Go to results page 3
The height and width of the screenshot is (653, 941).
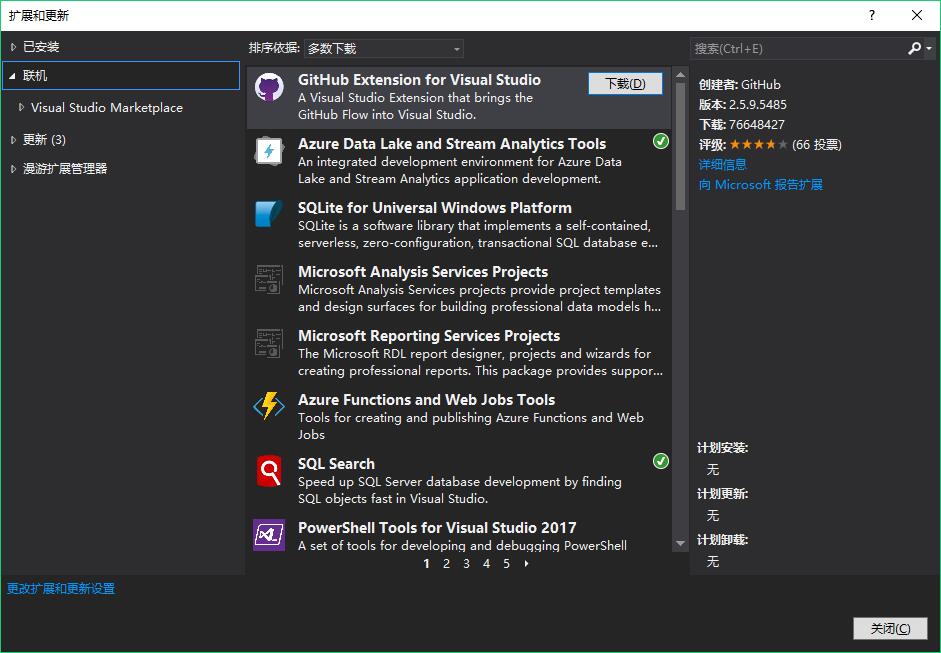coord(466,564)
